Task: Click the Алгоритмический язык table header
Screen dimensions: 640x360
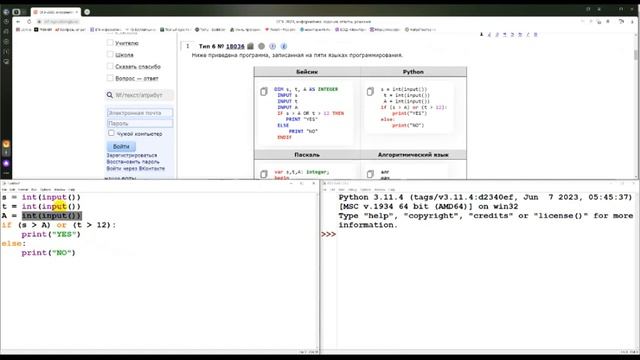Action: click(413, 155)
